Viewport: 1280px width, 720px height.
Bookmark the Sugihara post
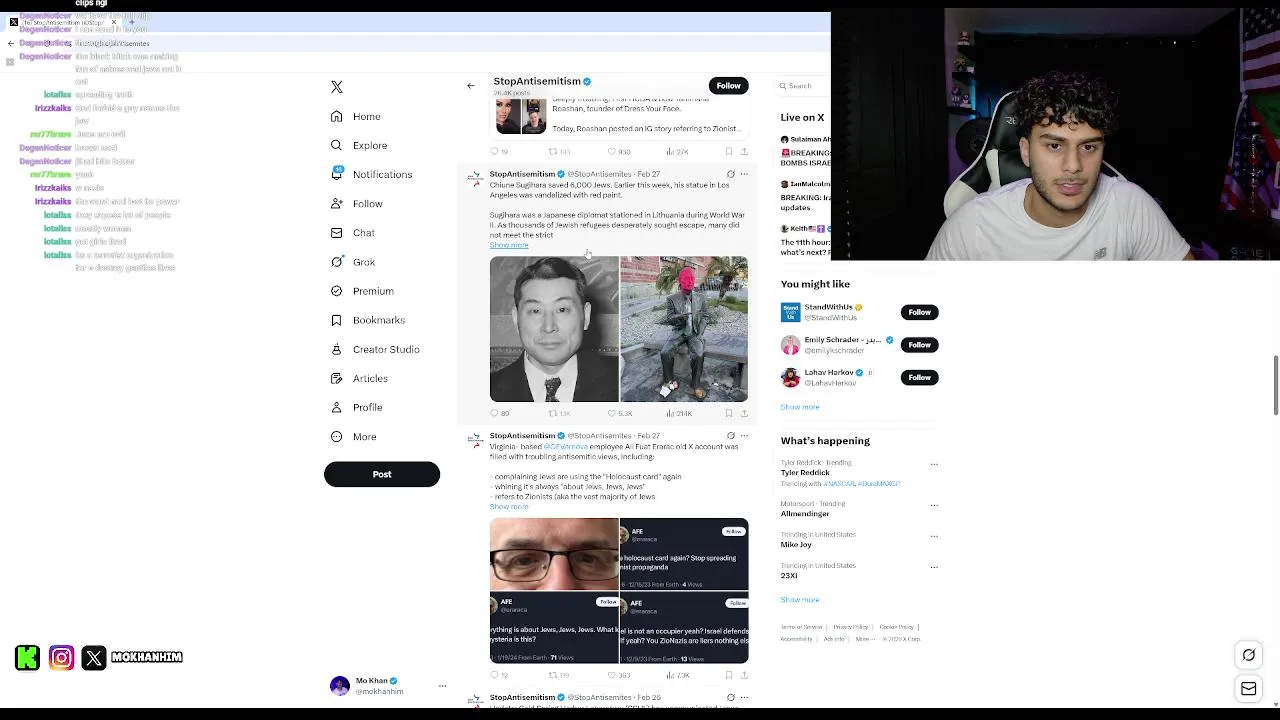point(729,413)
